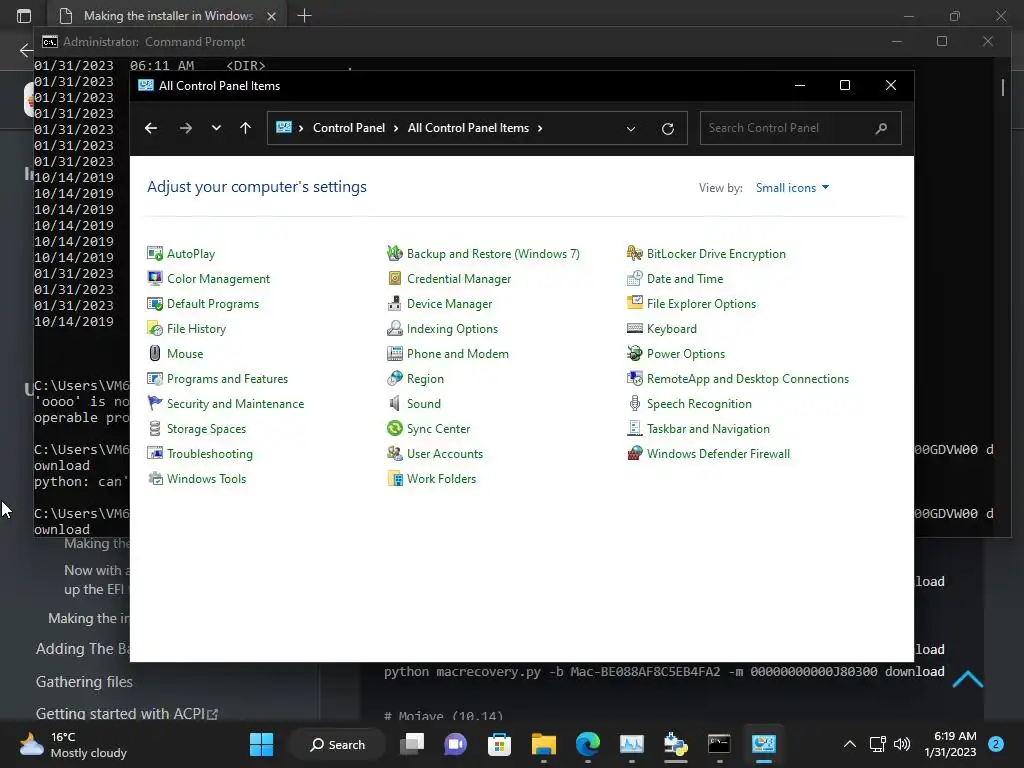Open the AutoPlay icon
The image size is (1024, 768).
tap(155, 253)
